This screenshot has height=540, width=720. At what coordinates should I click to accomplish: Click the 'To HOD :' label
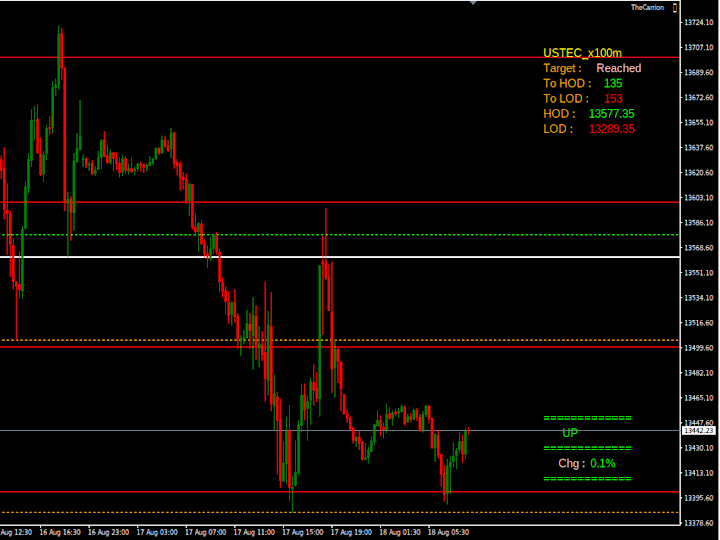[567, 83]
